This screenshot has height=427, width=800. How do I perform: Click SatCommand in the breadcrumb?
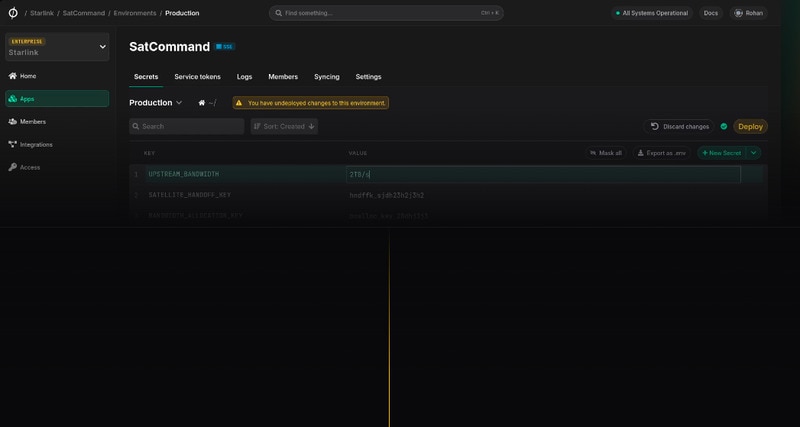tap(84, 13)
